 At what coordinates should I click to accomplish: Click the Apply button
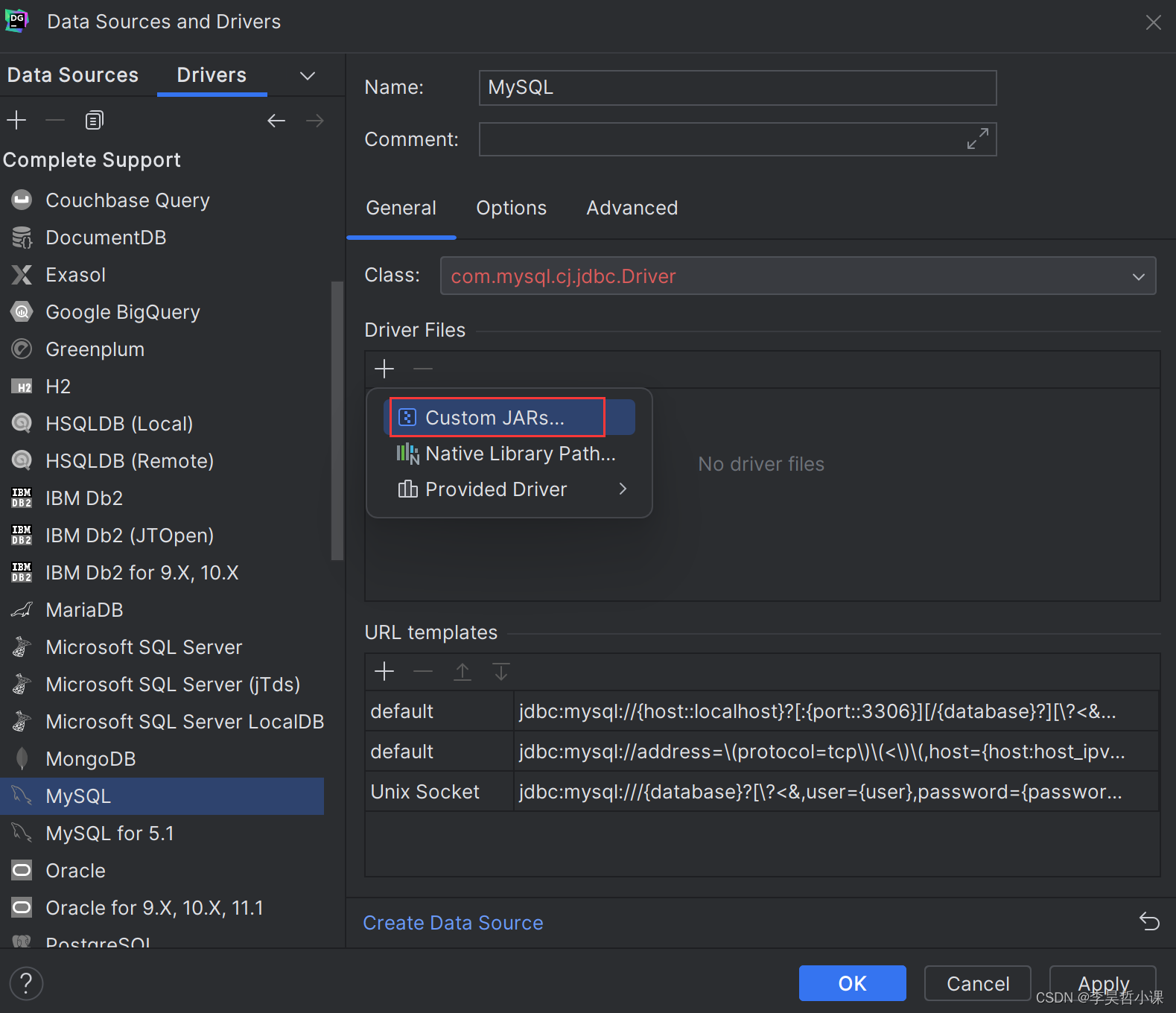click(1103, 983)
